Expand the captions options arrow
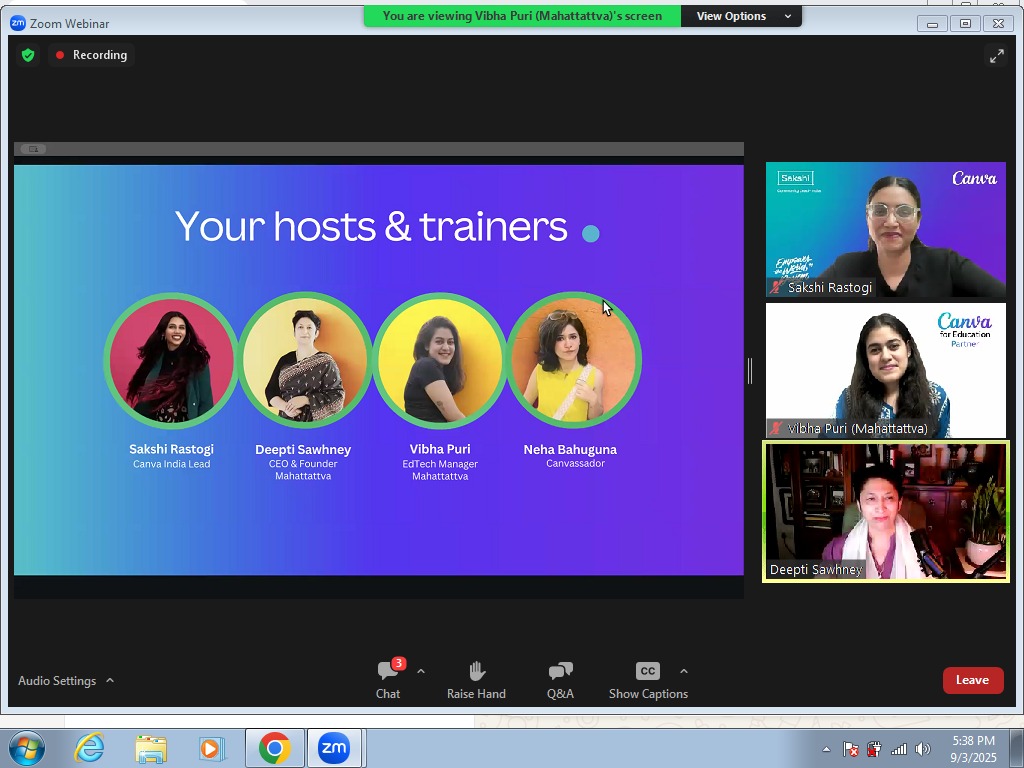Viewport: 1024px width, 768px height. pos(684,671)
